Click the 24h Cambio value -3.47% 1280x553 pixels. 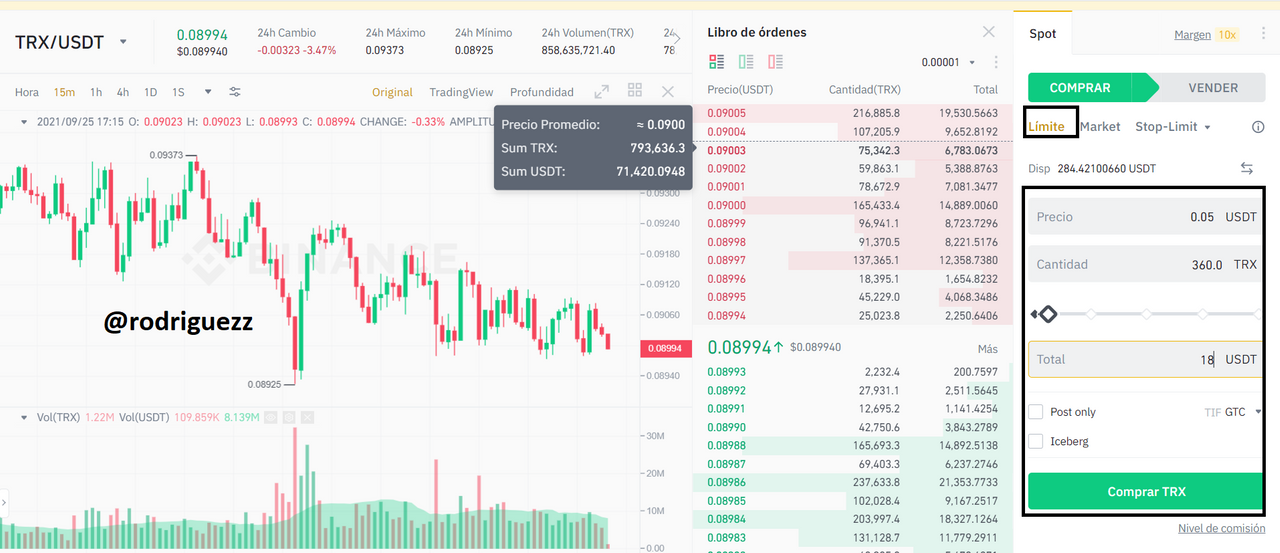[320, 50]
